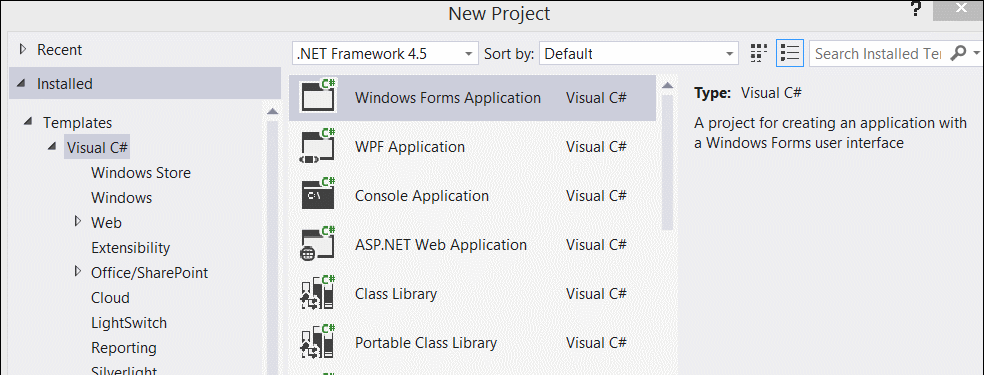Screen dimensions: 984x375
Task: Click the Windows Forms Application template icon
Action: (318, 96)
